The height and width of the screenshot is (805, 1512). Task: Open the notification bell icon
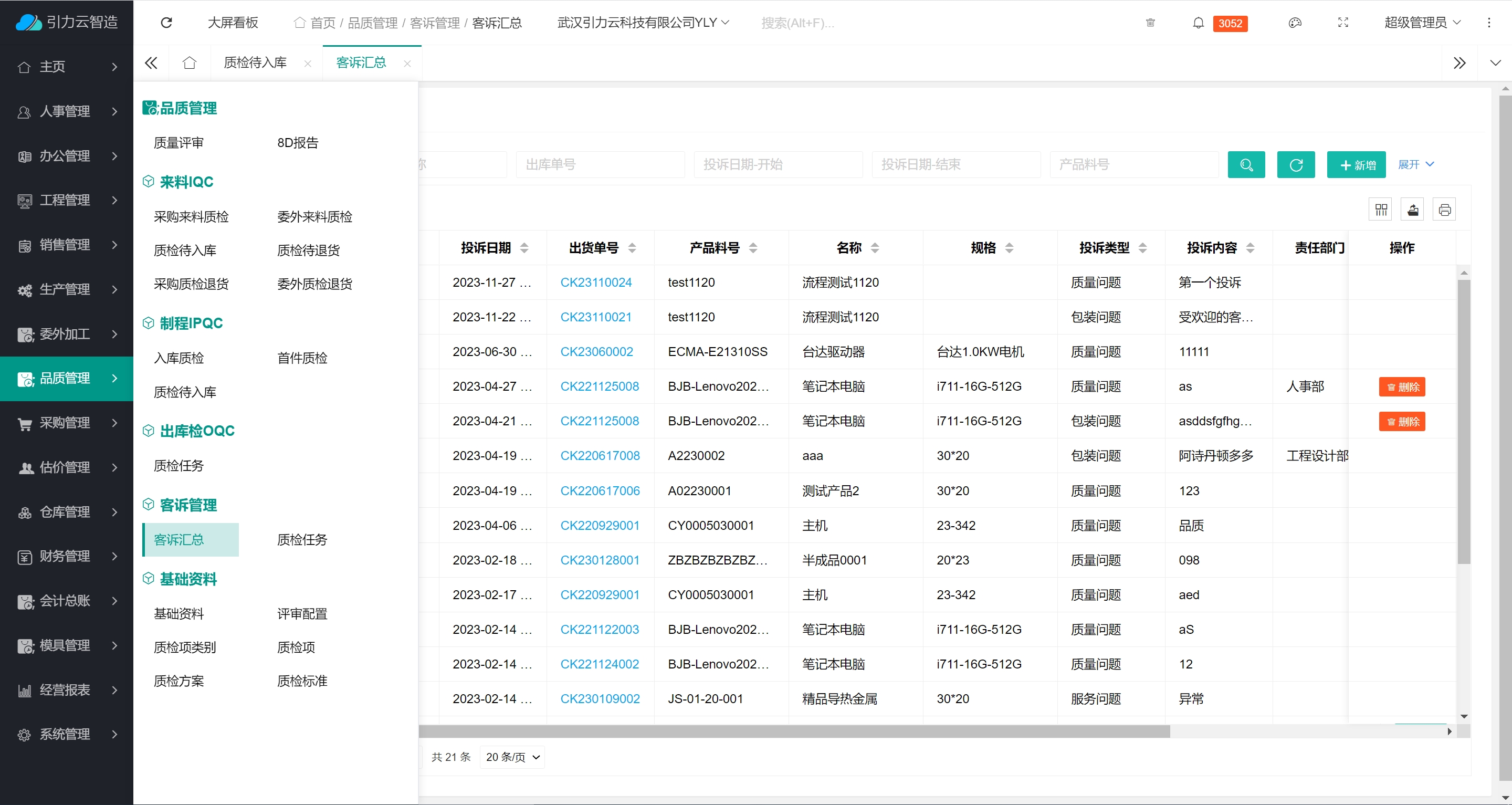click(1198, 23)
